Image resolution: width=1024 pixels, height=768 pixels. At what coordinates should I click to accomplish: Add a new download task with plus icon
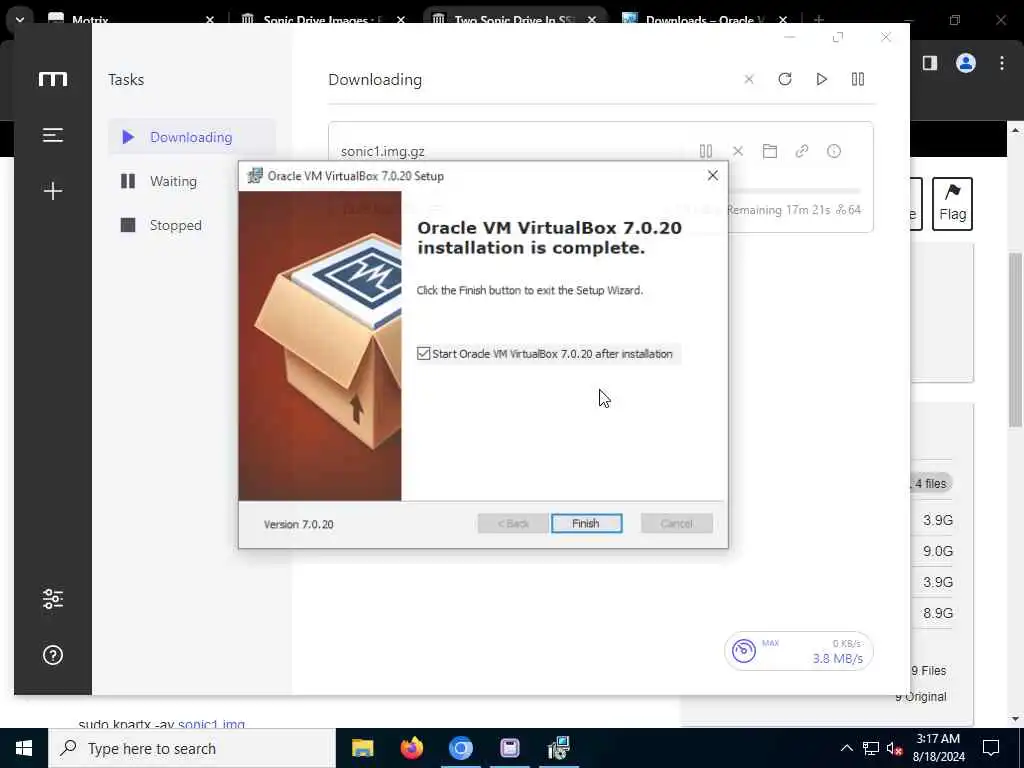point(53,191)
